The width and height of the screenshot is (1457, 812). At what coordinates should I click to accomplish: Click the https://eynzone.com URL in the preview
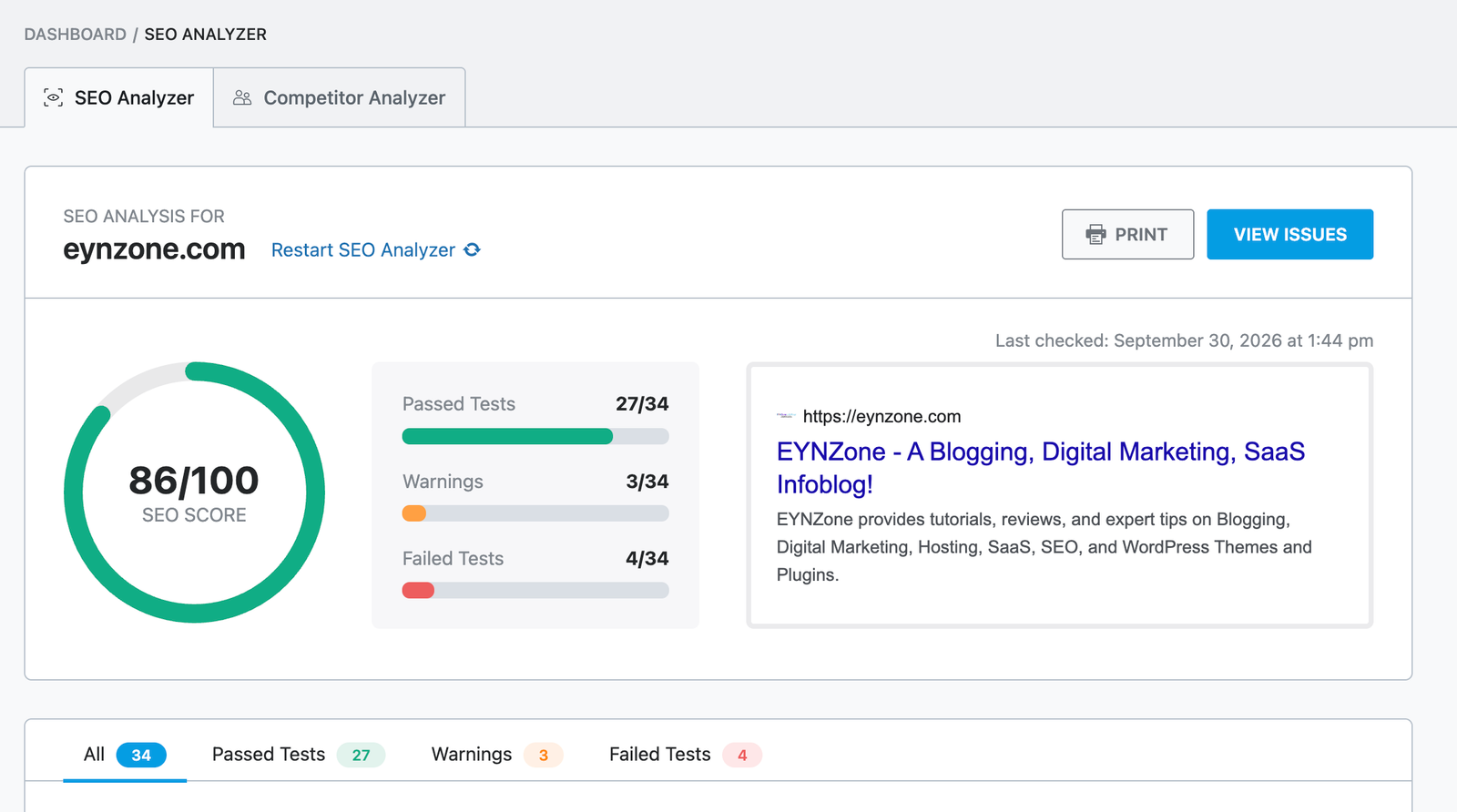coord(881,416)
